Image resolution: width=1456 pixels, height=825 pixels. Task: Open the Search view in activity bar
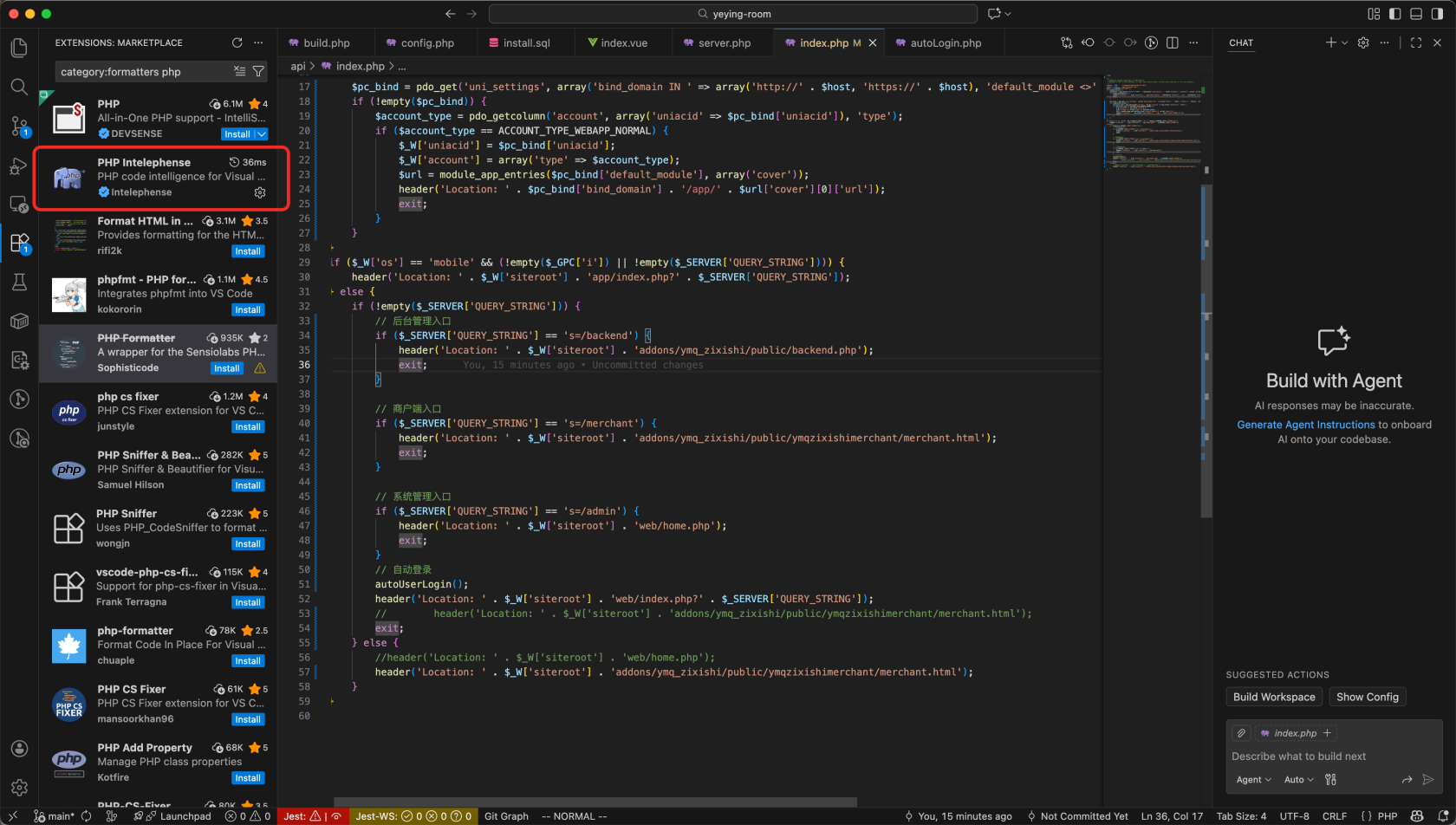(19, 87)
